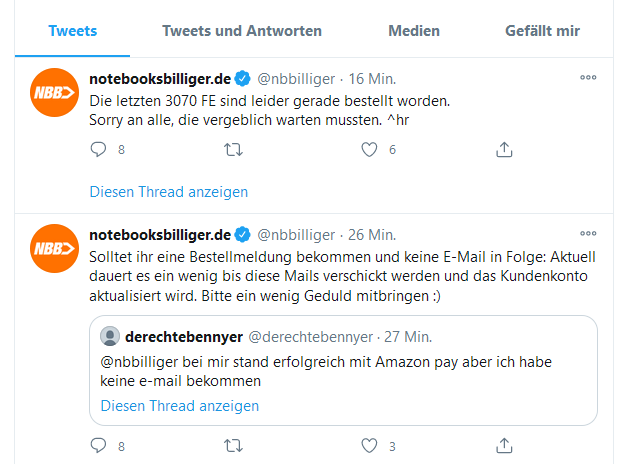The image size is (617, 464).
Task: Select the Gefällt mir tab
Action: 542,30
